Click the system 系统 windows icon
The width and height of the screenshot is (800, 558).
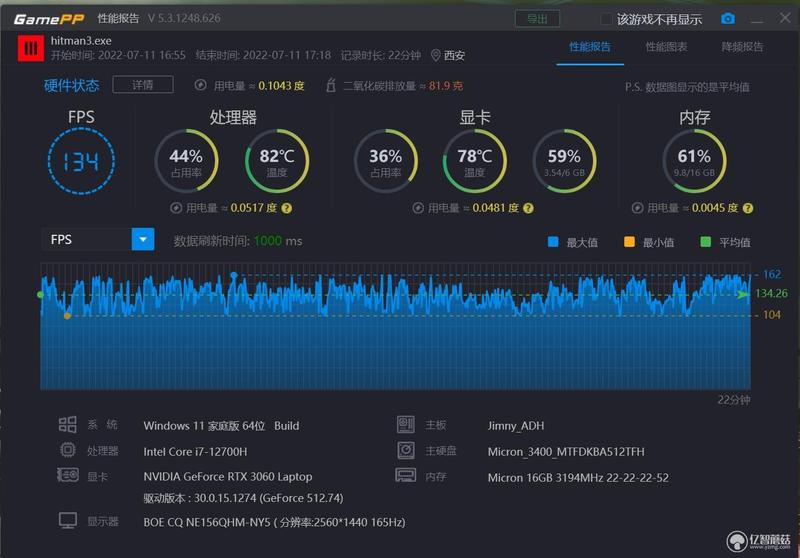click(67, 424)
